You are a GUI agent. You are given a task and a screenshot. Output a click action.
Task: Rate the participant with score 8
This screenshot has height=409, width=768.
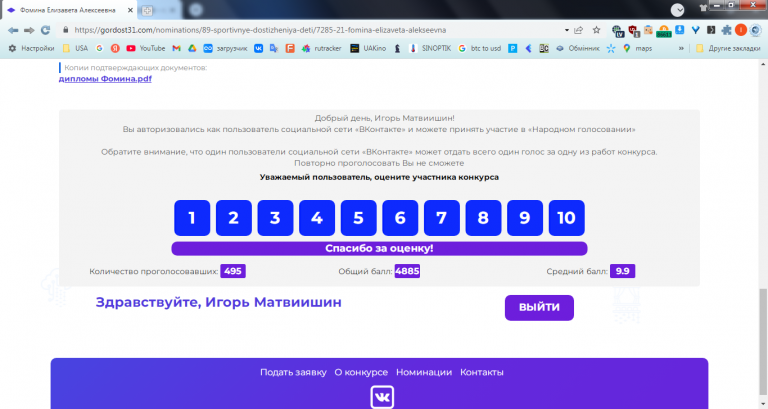pos(483,217)
